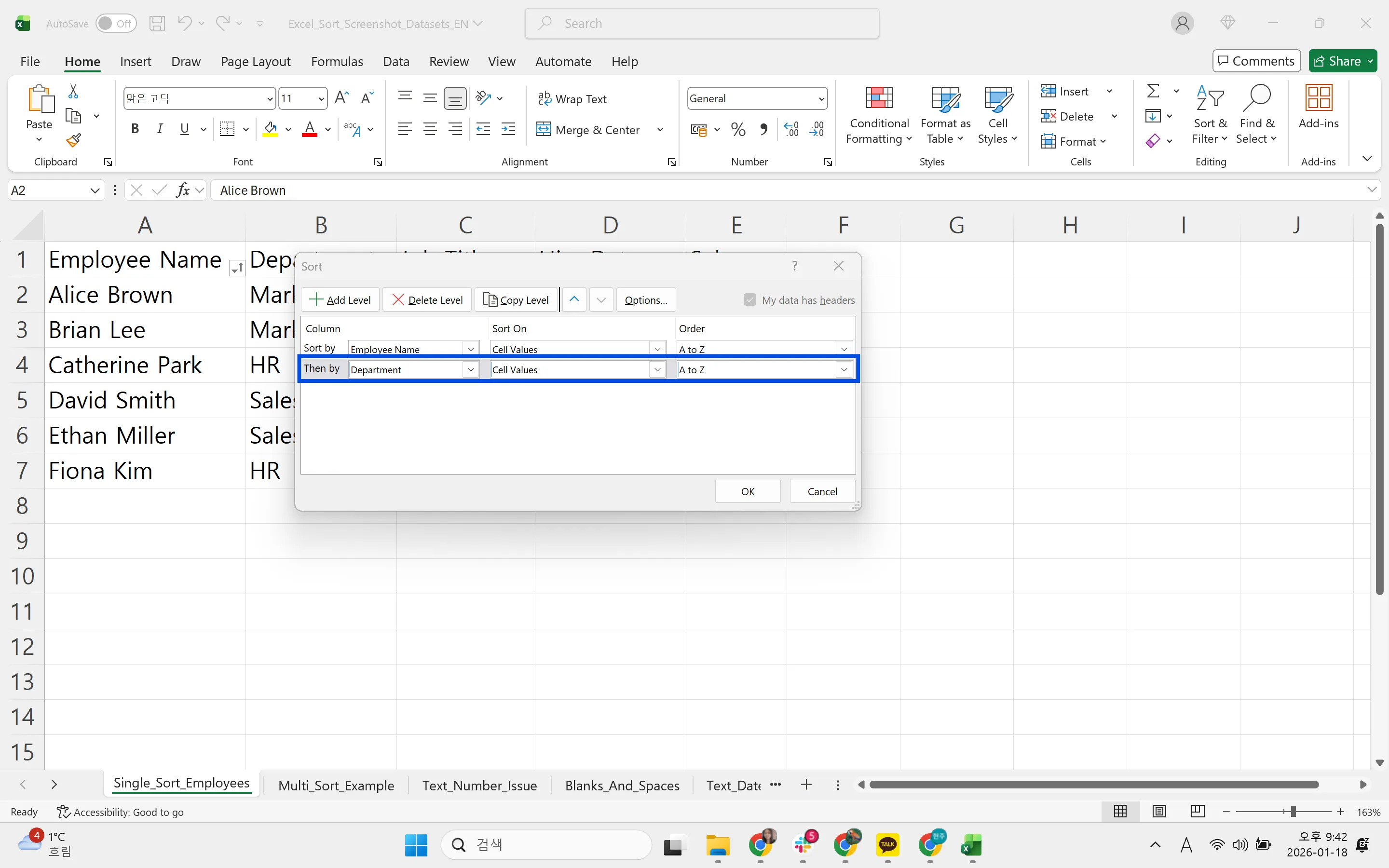This screenshot has width=1389, height=868.
Task: Uncheck 'My data has headers'
Action: (749, 299)
